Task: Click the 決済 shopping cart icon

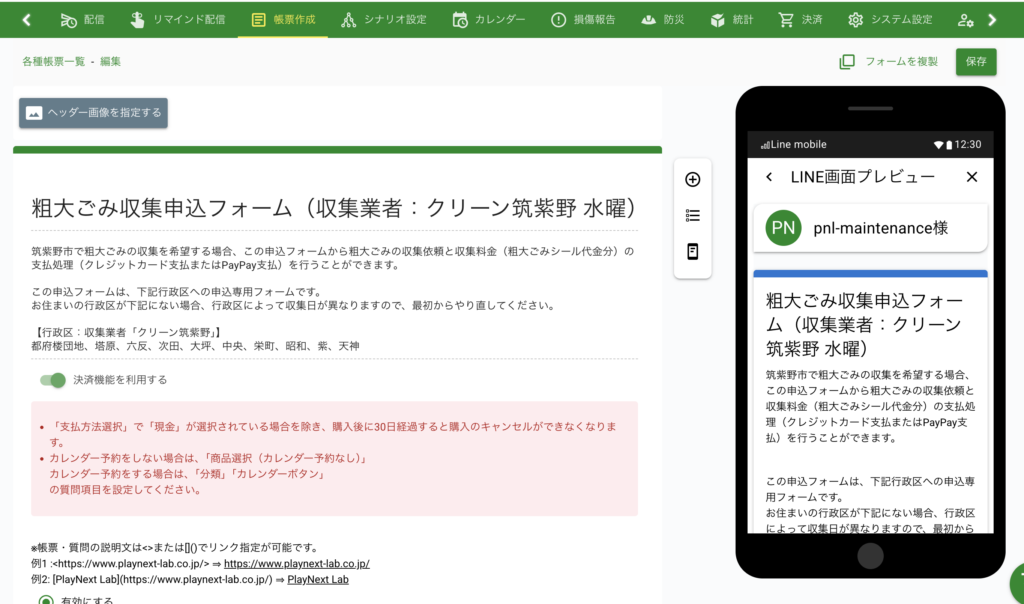Action: [786, 20]
